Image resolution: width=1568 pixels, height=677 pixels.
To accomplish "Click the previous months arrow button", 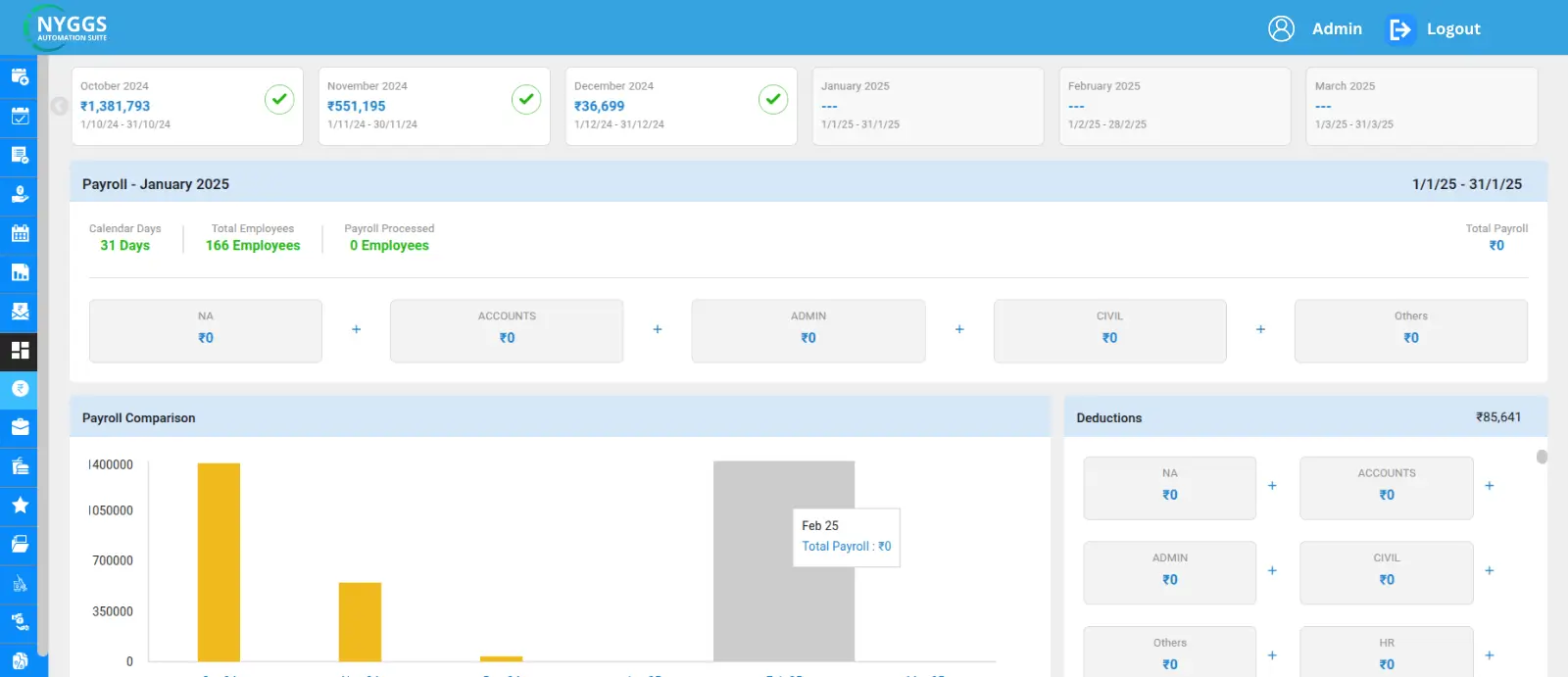I will [60, 106].
